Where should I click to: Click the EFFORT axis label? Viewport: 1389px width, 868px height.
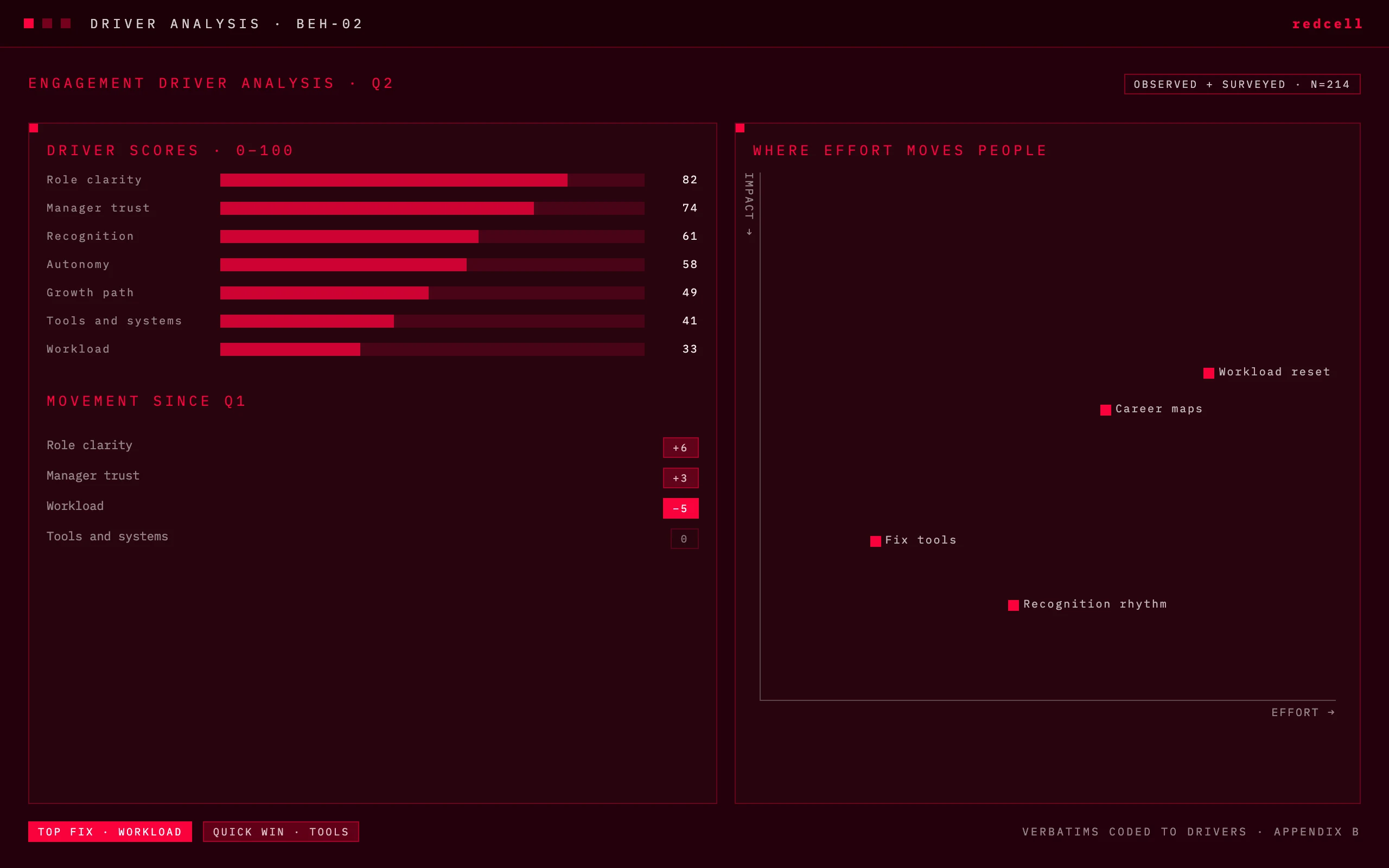pyautogui.click(x=1303, y=712)
